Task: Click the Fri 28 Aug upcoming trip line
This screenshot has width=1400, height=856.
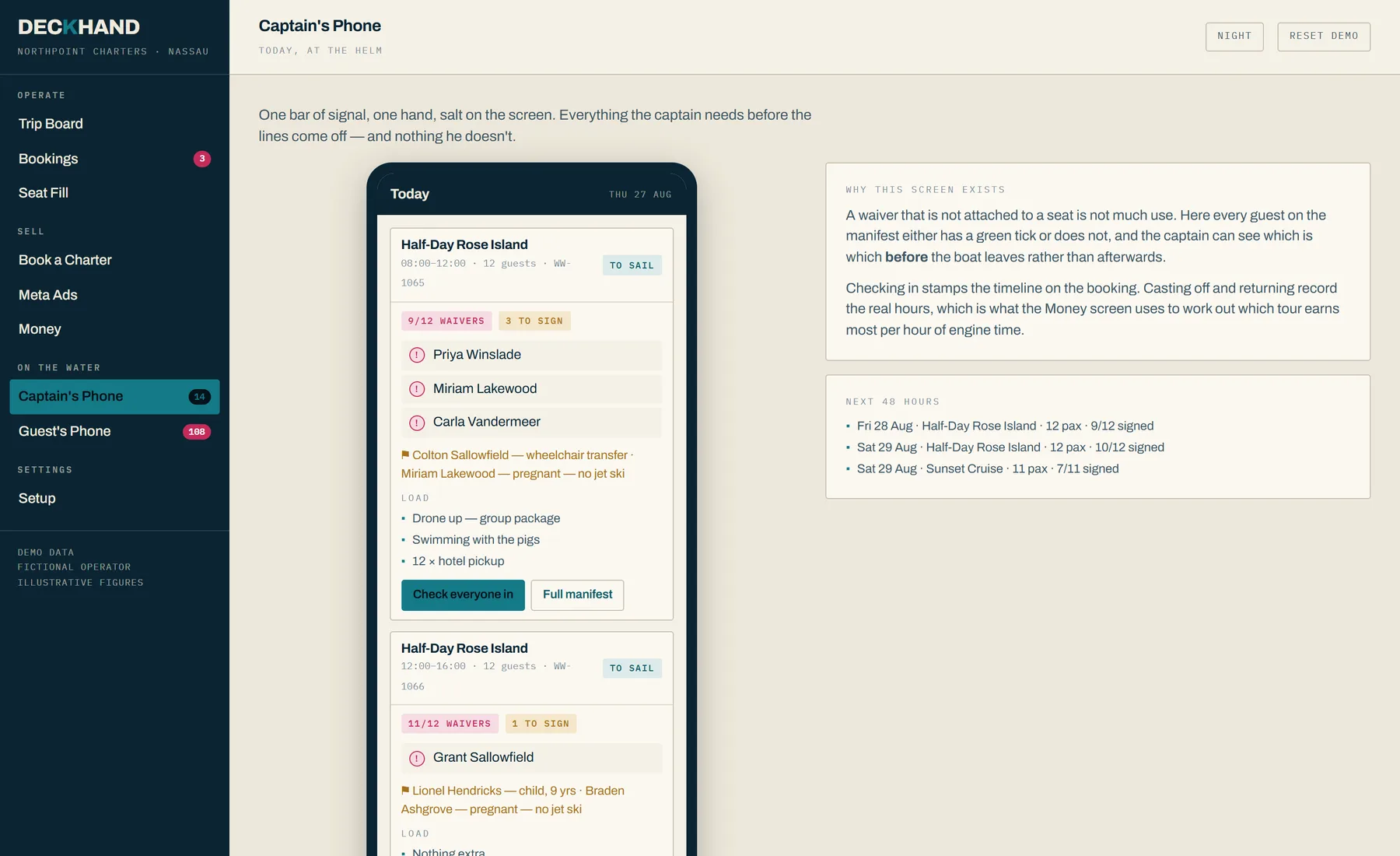Action: coord(1005,426)
